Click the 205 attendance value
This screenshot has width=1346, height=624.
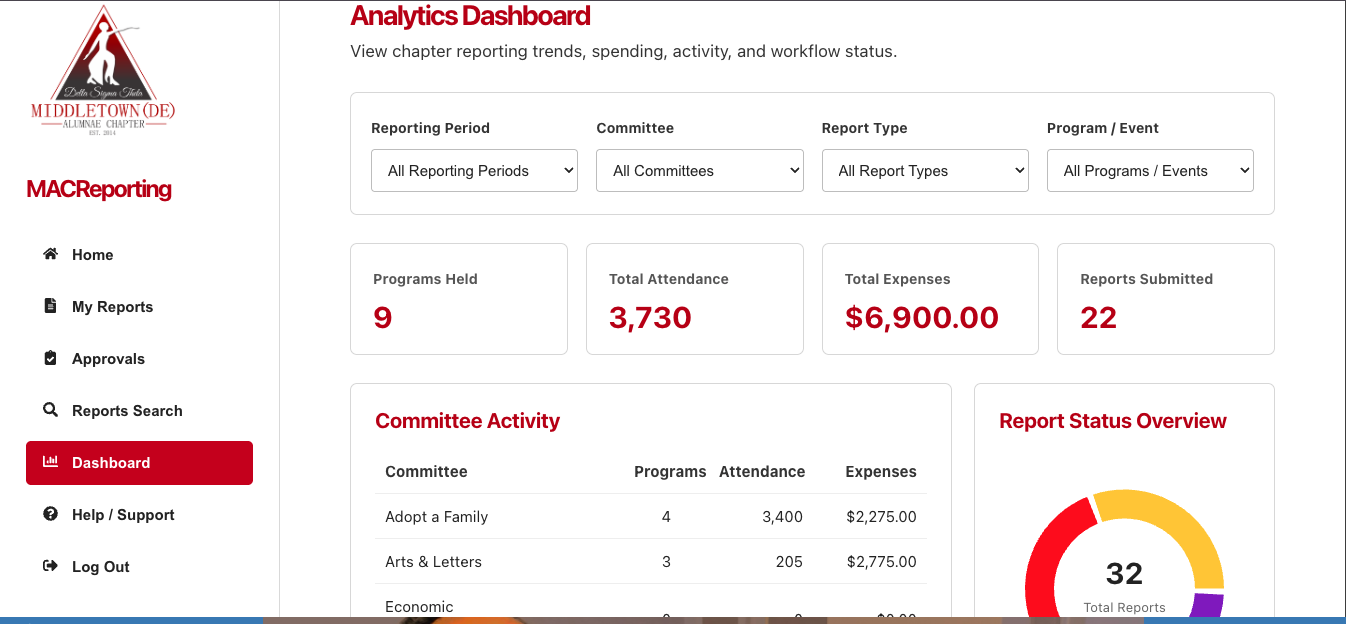pos(789,562)
